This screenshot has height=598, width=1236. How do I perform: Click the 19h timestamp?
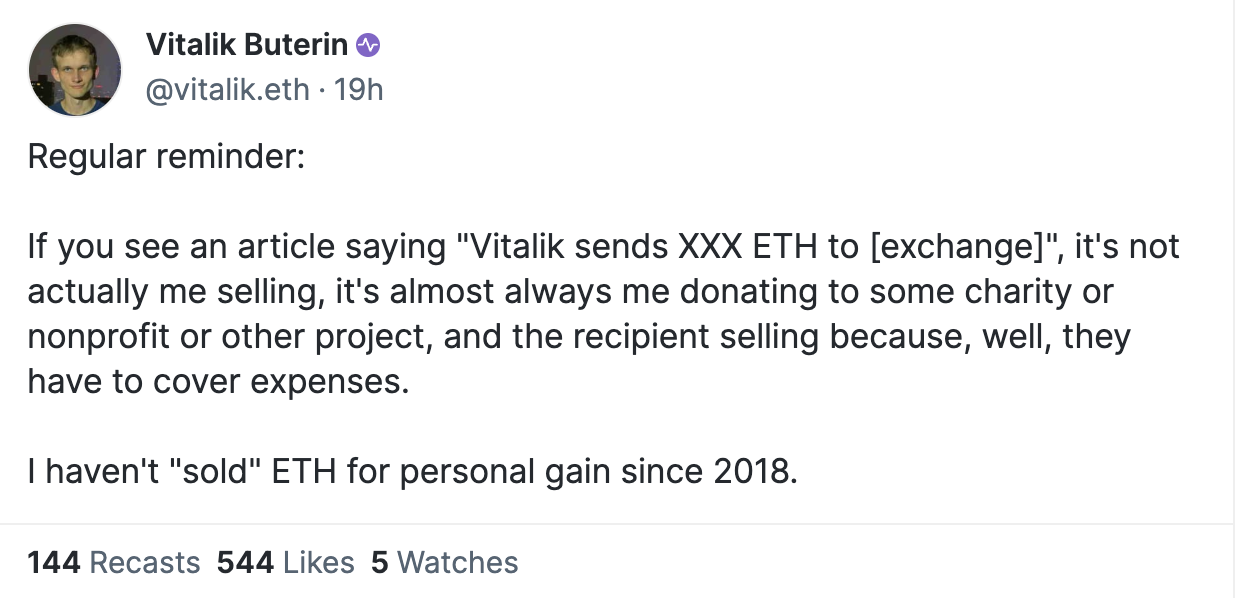tap(358, 89)
